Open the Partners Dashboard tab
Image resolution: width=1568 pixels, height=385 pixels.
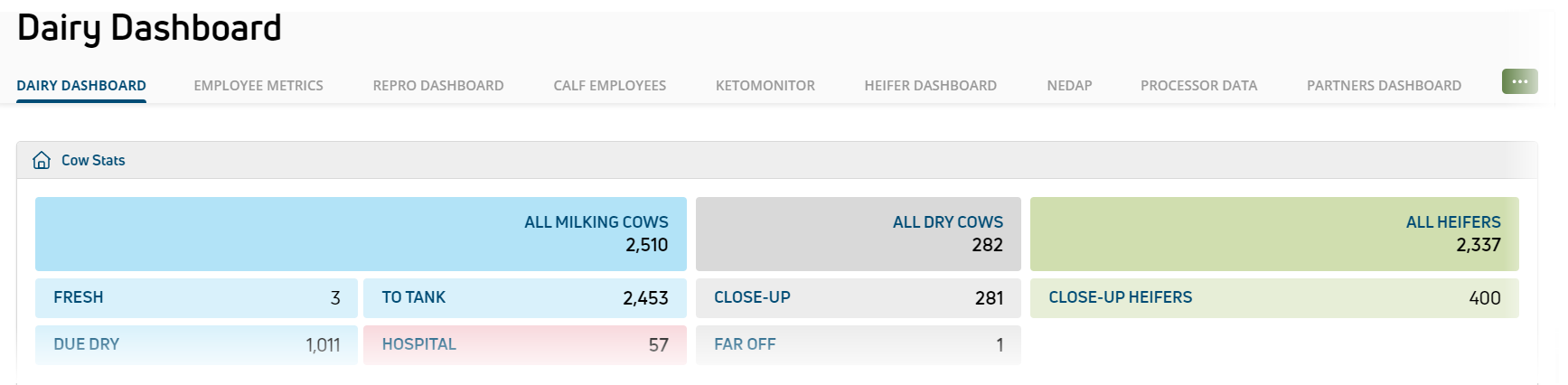click(1384, 86)
